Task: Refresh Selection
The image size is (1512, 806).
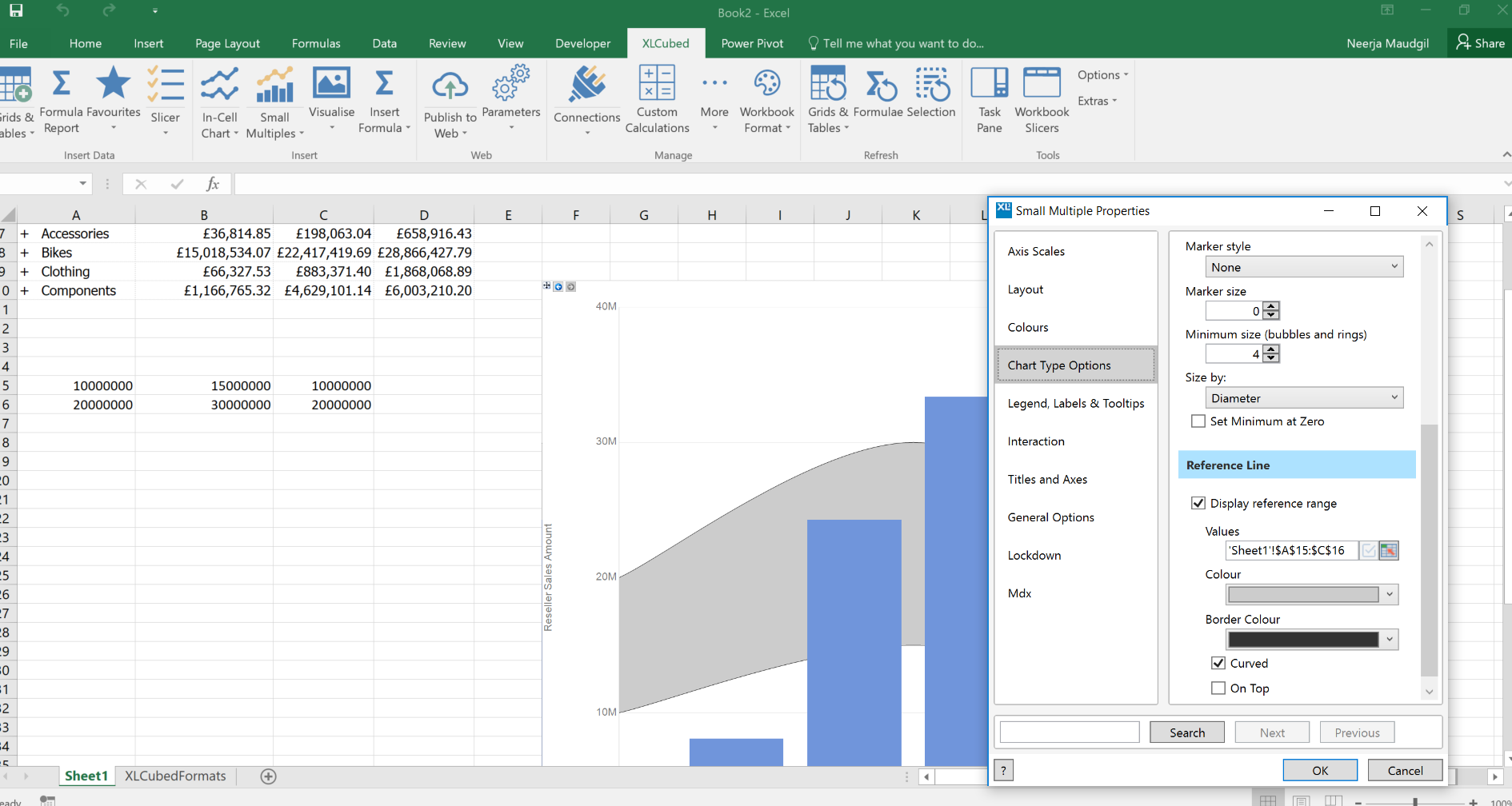Action: tap(931, 93)
